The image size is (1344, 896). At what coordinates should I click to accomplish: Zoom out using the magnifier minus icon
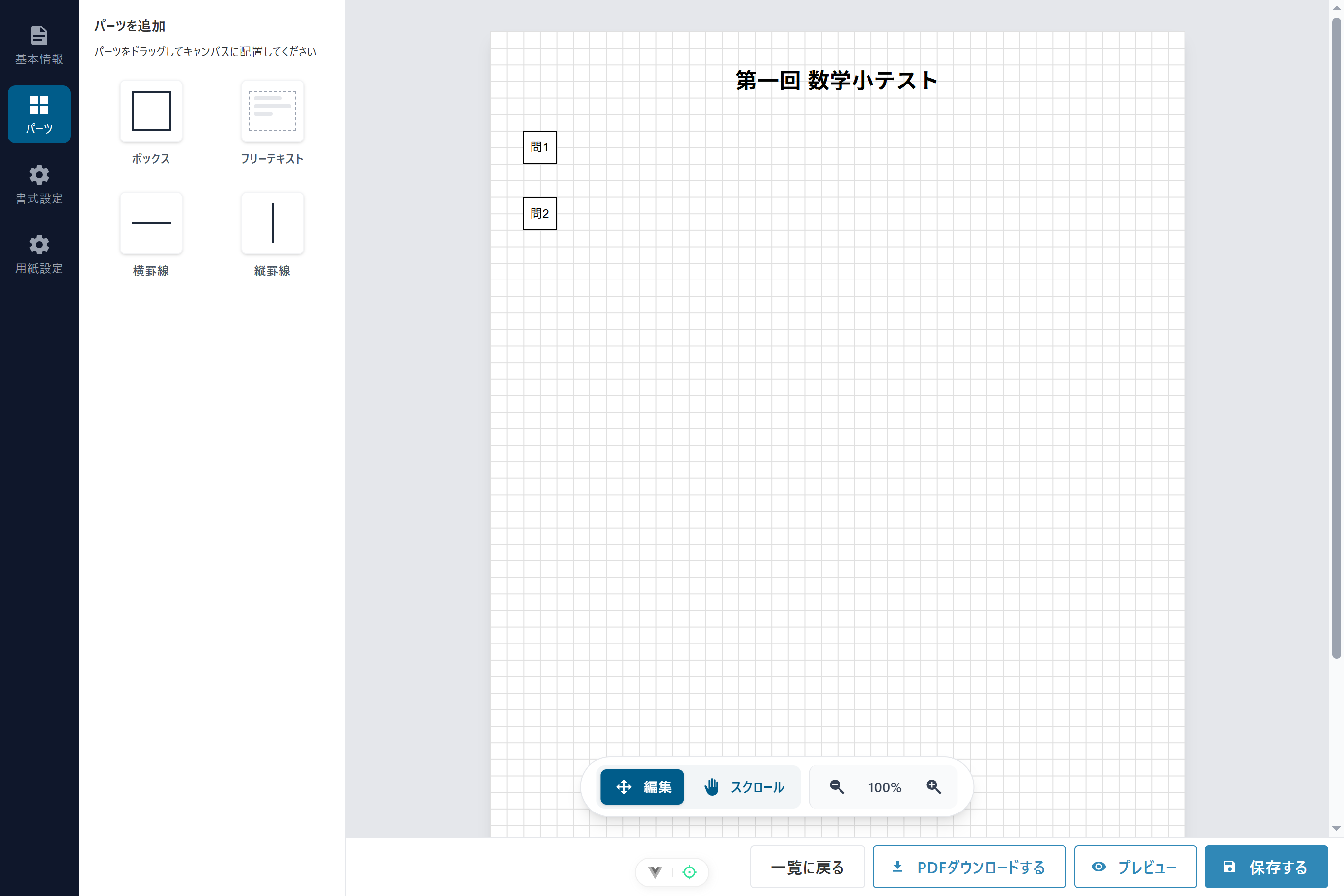click(x=836, y=786)
